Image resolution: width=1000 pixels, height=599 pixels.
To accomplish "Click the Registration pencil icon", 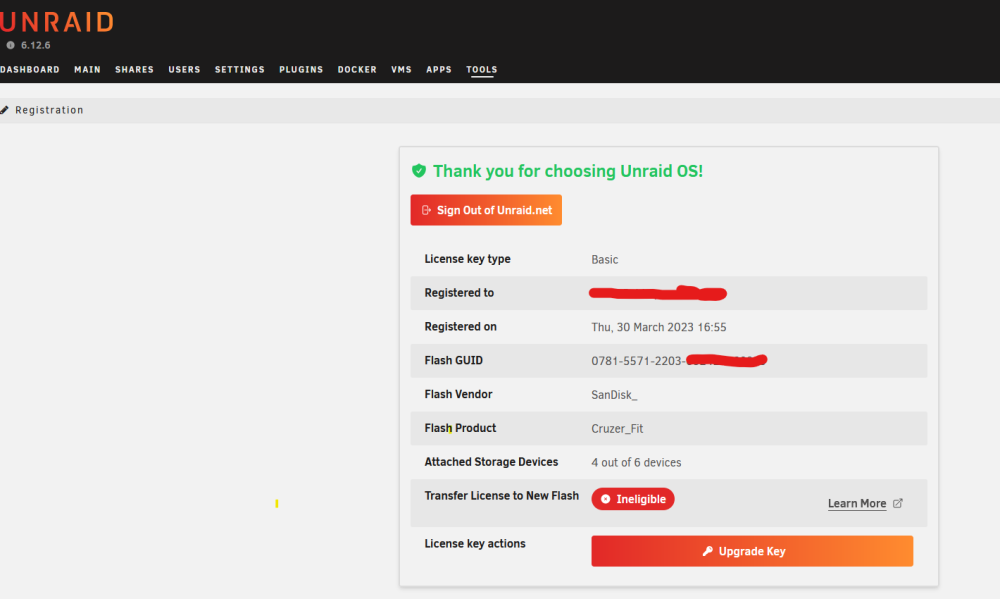I will (x=4, y=110).
